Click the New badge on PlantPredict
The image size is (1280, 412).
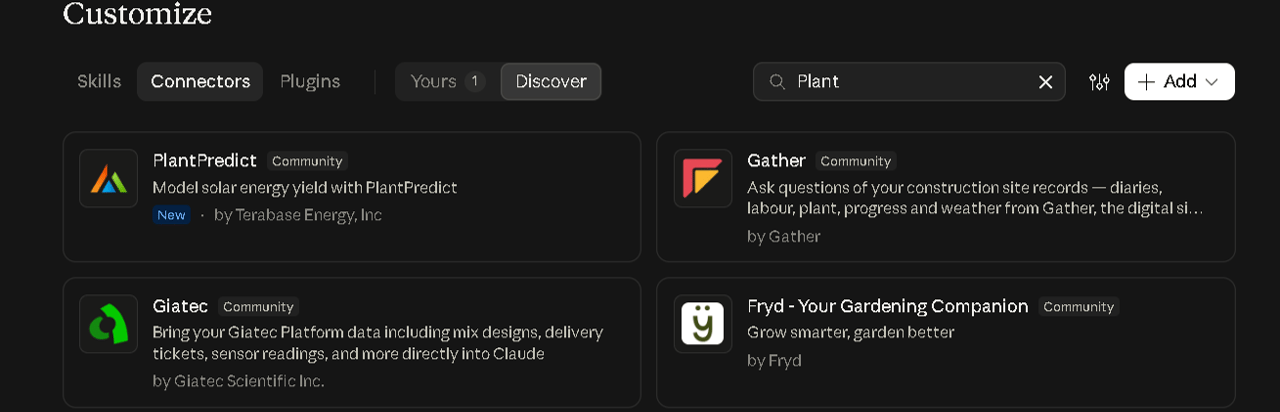(x=171, y=215)
